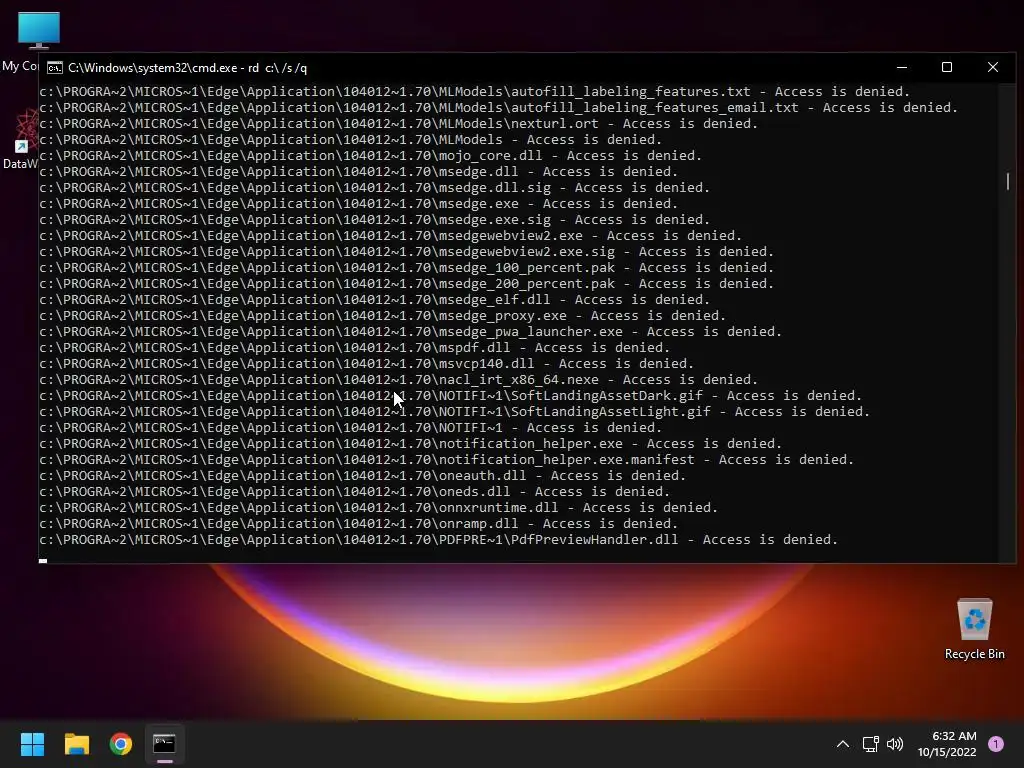
Task: Maximize the Command Prompt window
Action: 947,67
